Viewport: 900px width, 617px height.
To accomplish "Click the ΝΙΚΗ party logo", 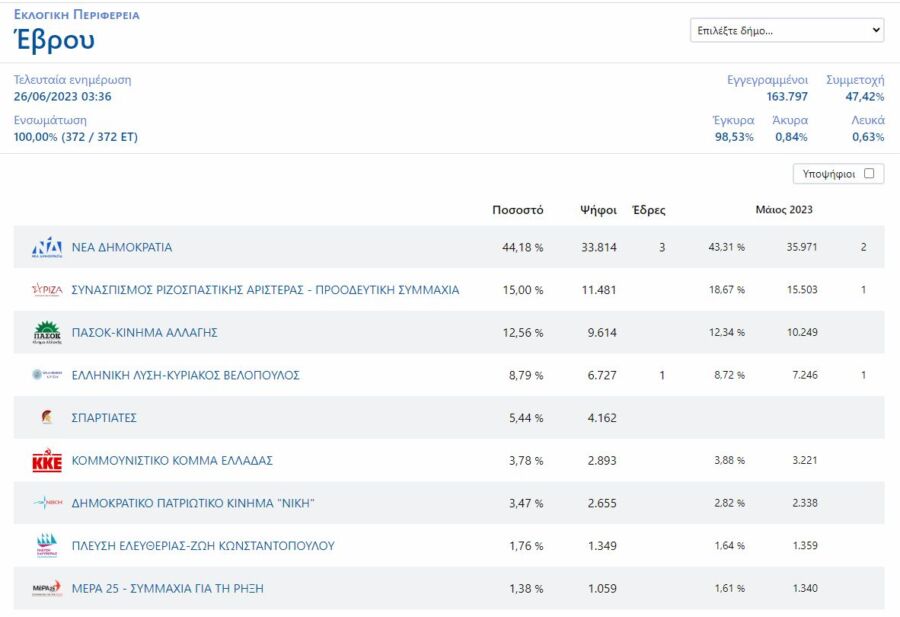I will 47,503.
